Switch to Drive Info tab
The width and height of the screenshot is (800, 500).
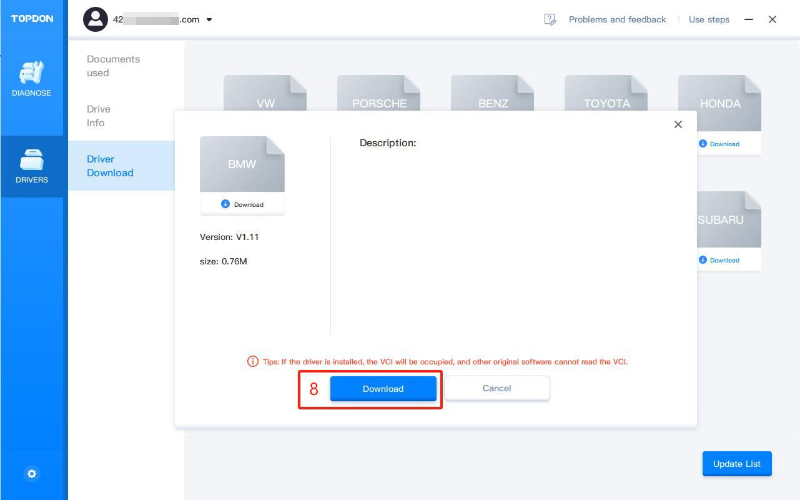(x=99, y=116)
